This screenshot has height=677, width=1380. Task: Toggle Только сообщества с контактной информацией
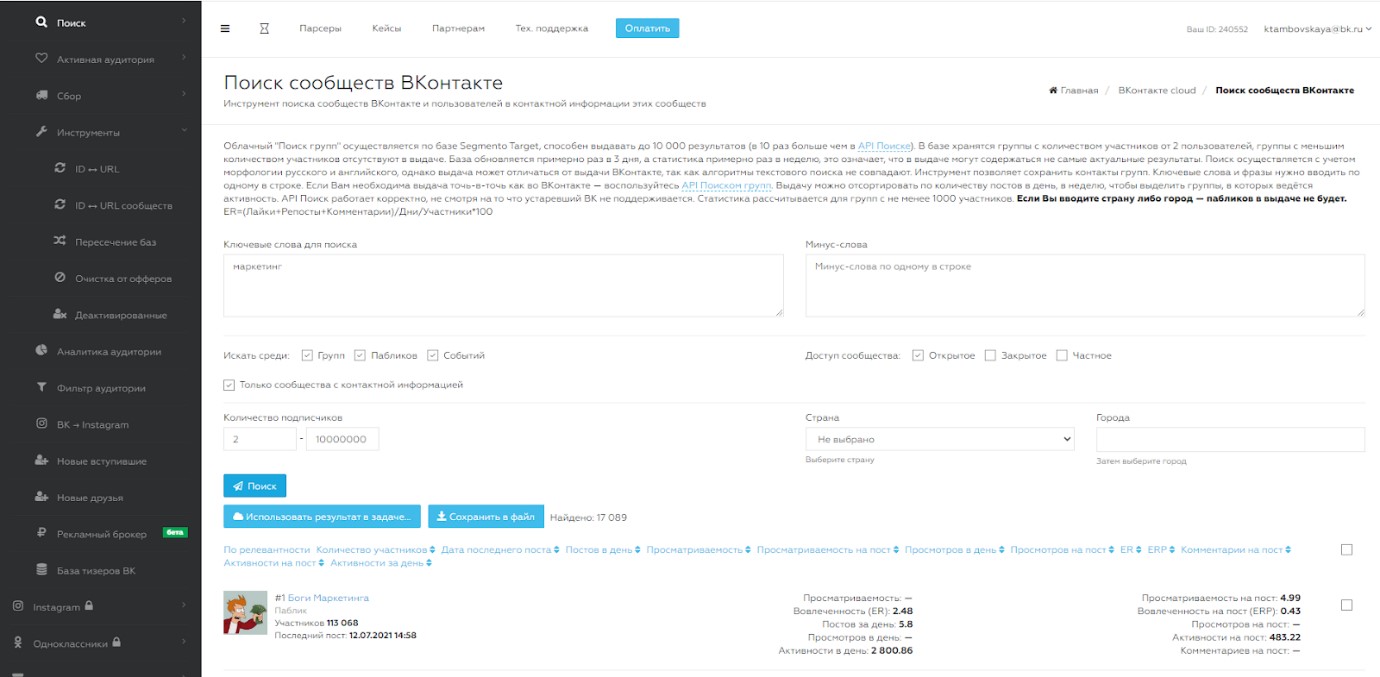[229, 384]
